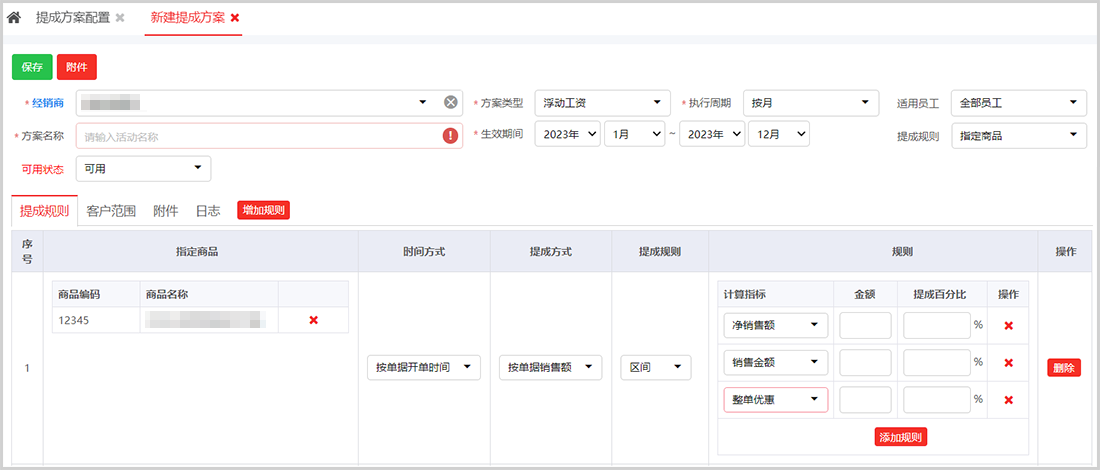This screenshot has height=470, width=1100.
Task: Close the 提成方案配置 tab
Action: [x=120, y=18]
